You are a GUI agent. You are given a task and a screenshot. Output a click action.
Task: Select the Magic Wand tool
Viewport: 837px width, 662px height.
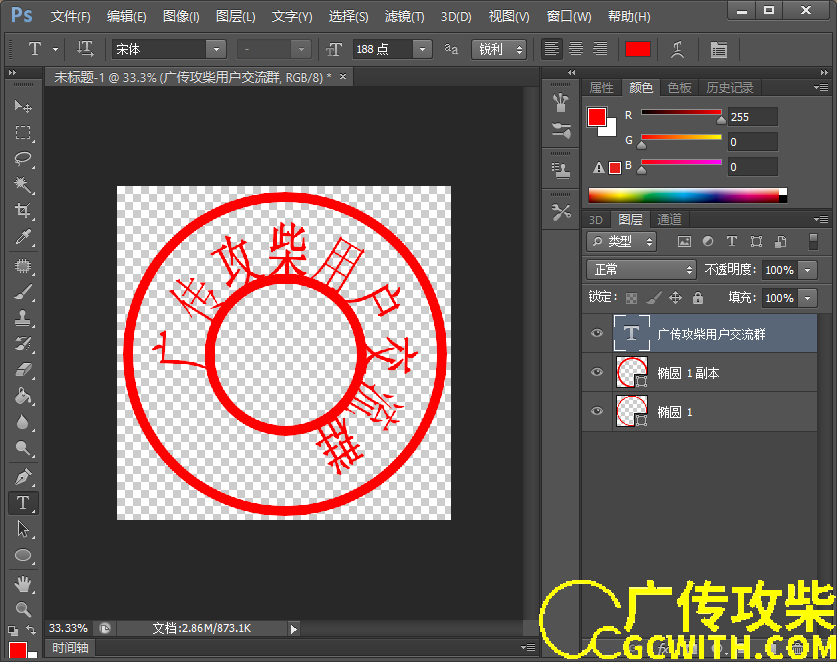coord(22,185)
